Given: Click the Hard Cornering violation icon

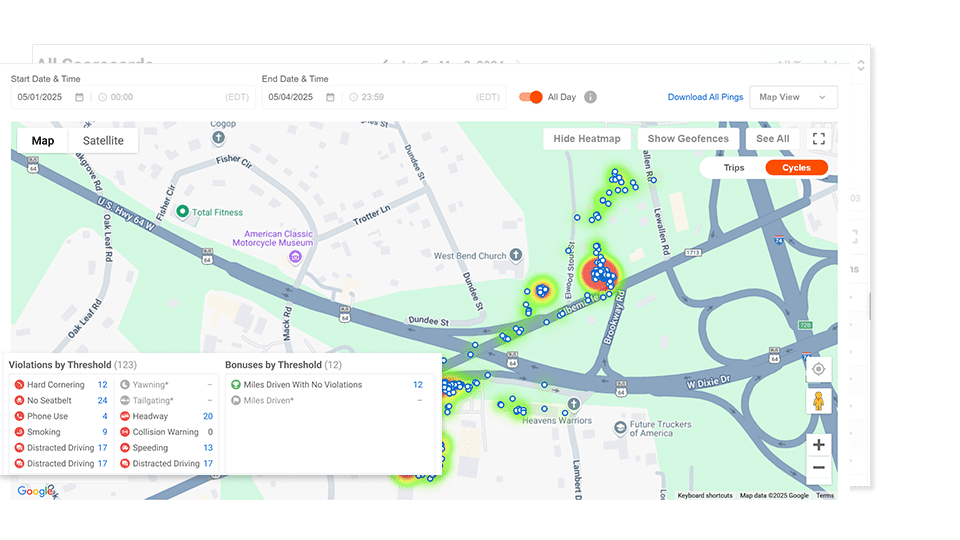Looking at the screenshot, I should click(x=19, y=384).
